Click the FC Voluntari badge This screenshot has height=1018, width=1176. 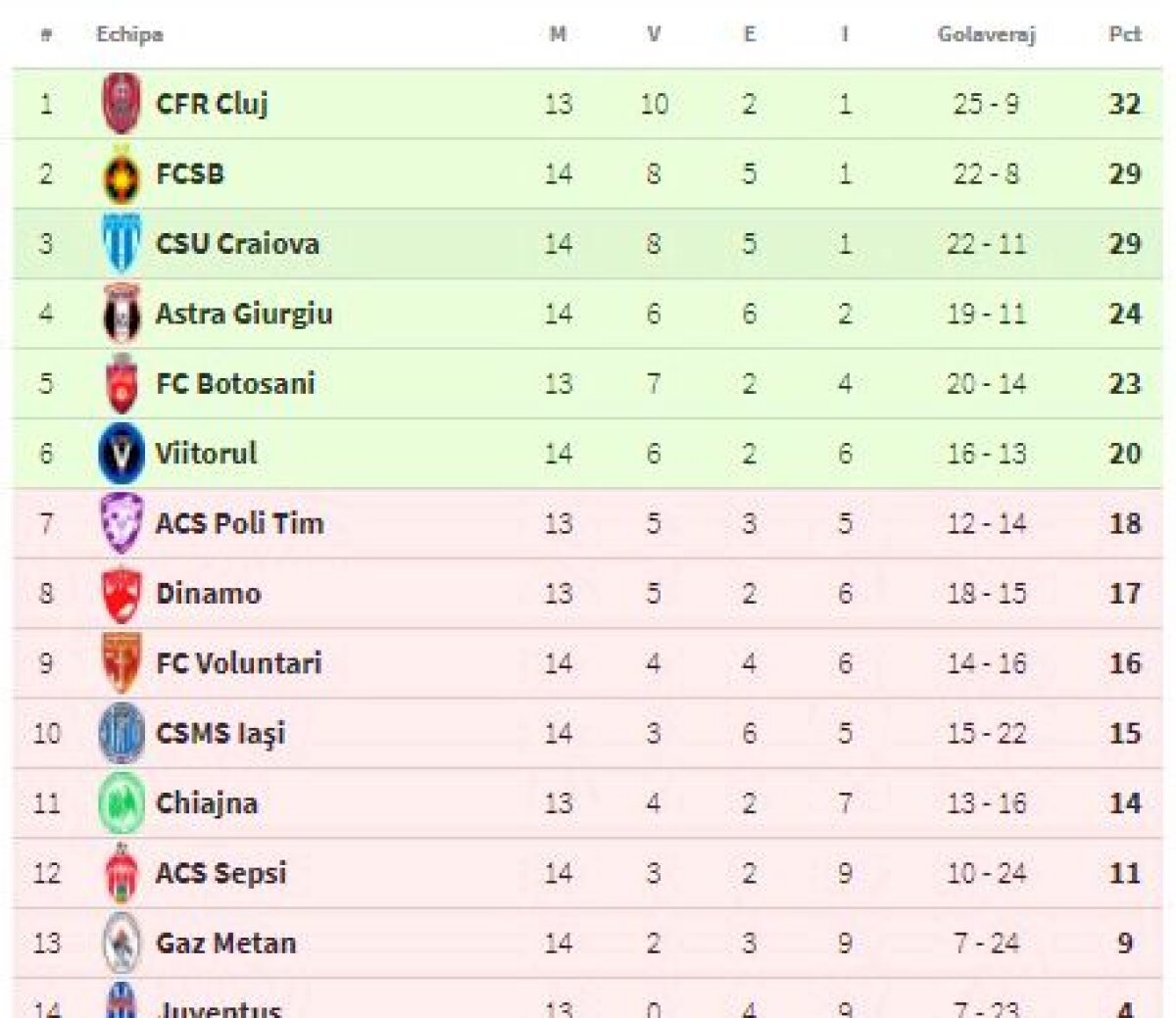[122, 663]
